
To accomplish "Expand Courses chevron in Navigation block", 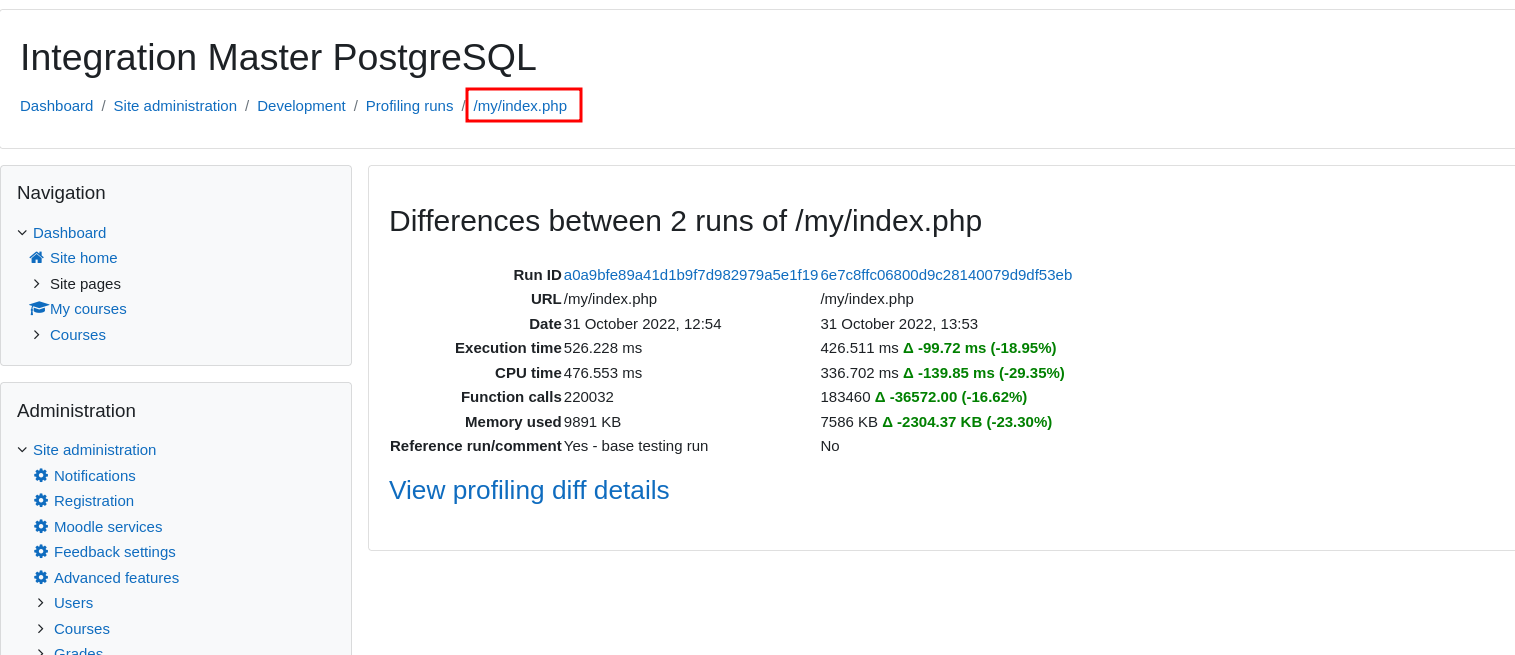I will 37,335.
